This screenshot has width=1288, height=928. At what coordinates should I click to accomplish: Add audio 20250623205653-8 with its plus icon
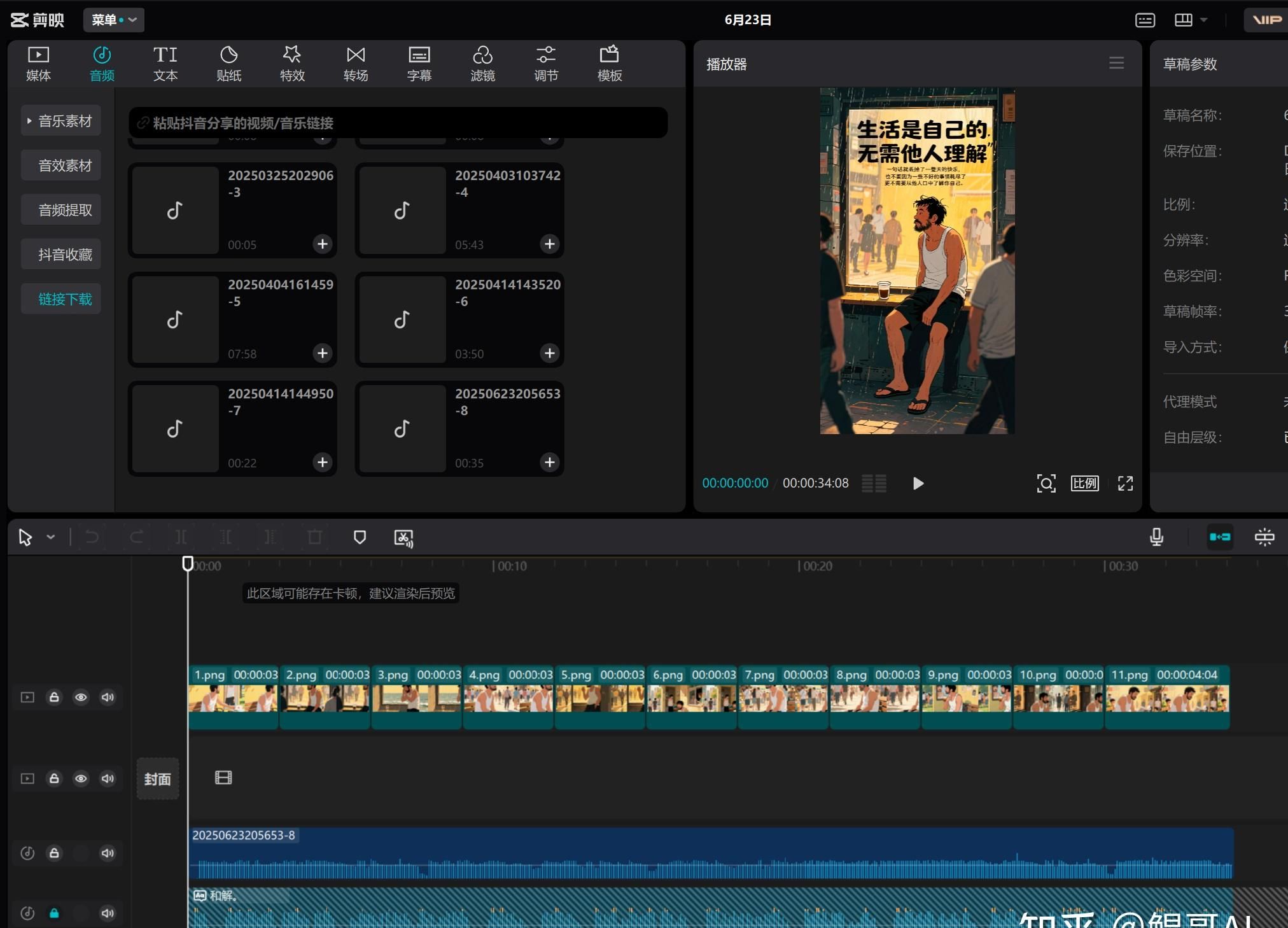(550, 462)
